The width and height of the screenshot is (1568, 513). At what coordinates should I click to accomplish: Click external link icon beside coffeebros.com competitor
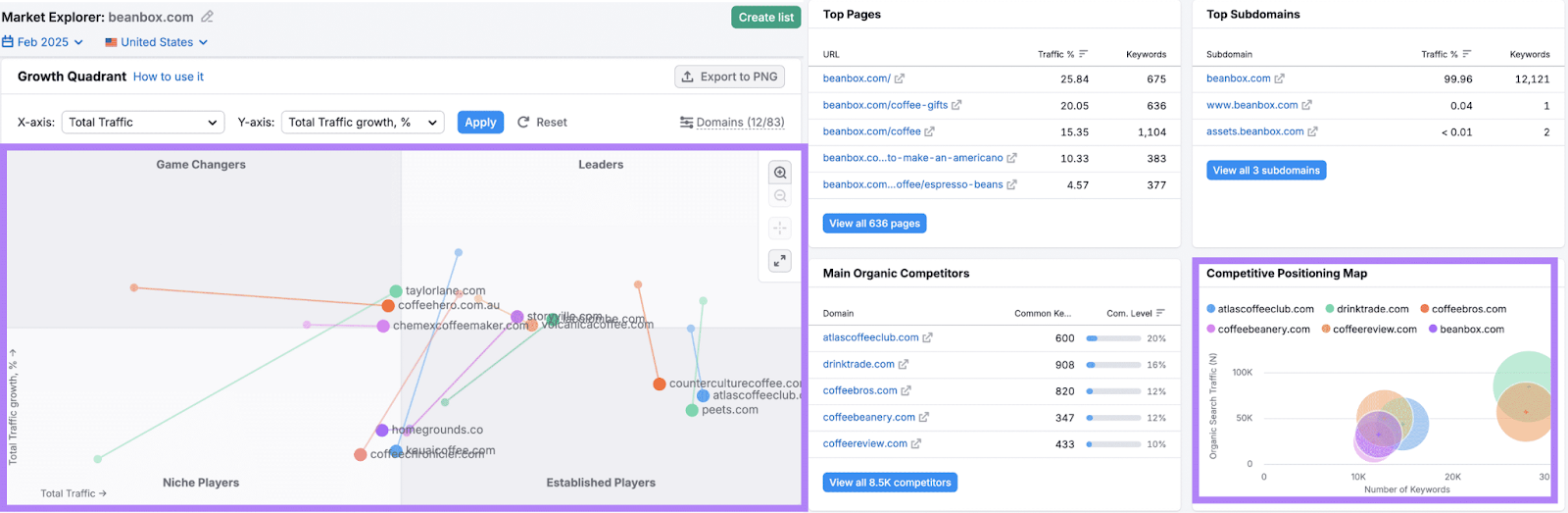[x=906, y=390]
